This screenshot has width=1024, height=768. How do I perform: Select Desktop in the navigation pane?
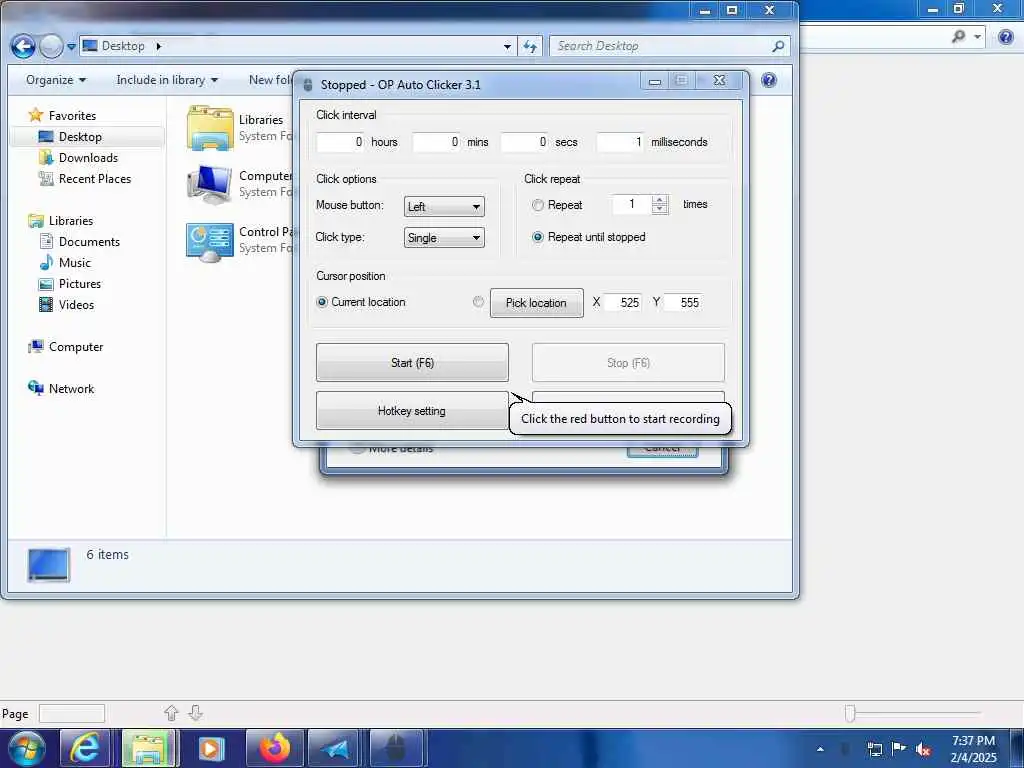coord(80,136)
